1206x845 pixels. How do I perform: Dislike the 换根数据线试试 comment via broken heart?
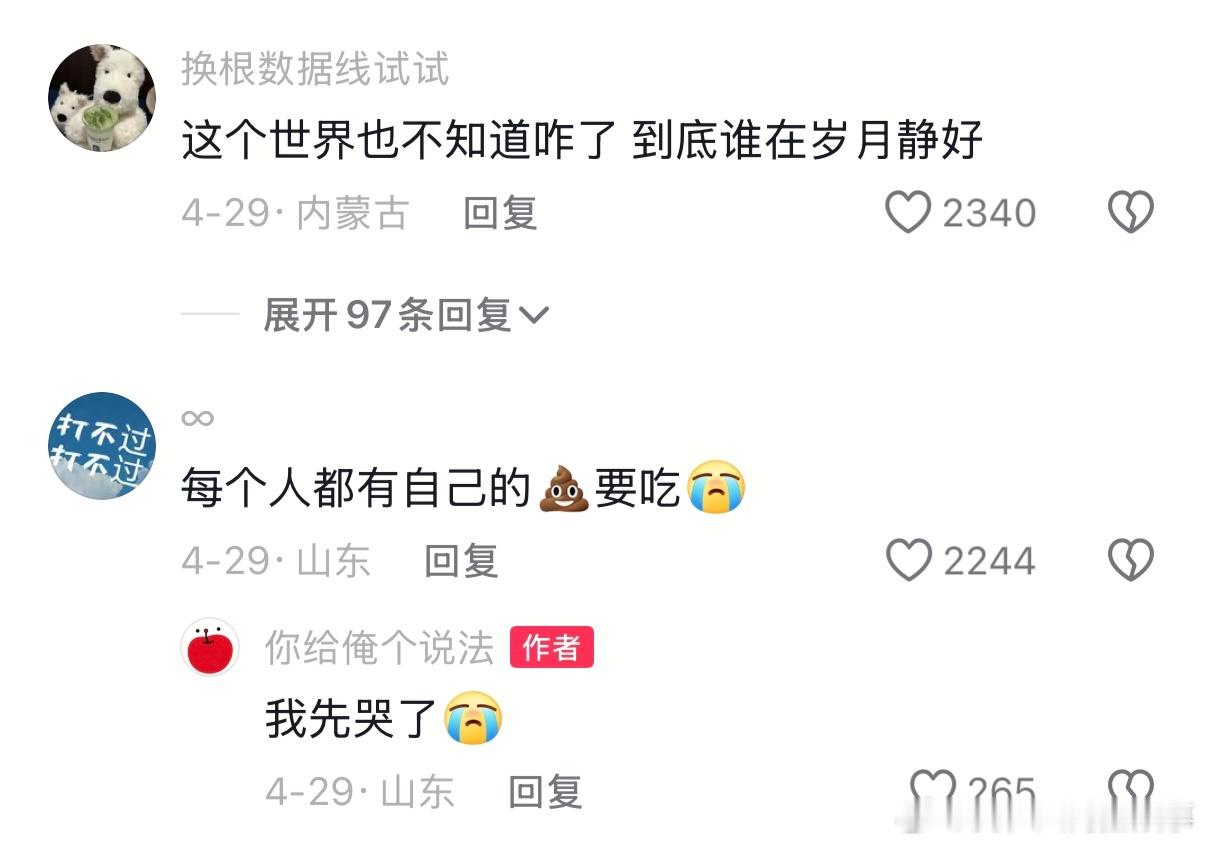pyautogui.click(x=1131, y=213)
